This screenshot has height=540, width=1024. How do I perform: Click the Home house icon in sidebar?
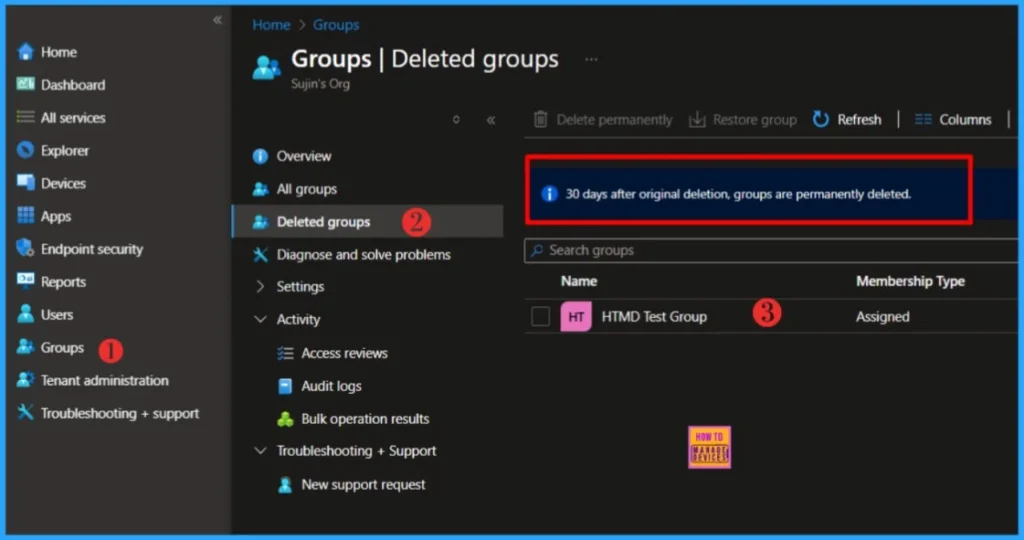point(25,52)
